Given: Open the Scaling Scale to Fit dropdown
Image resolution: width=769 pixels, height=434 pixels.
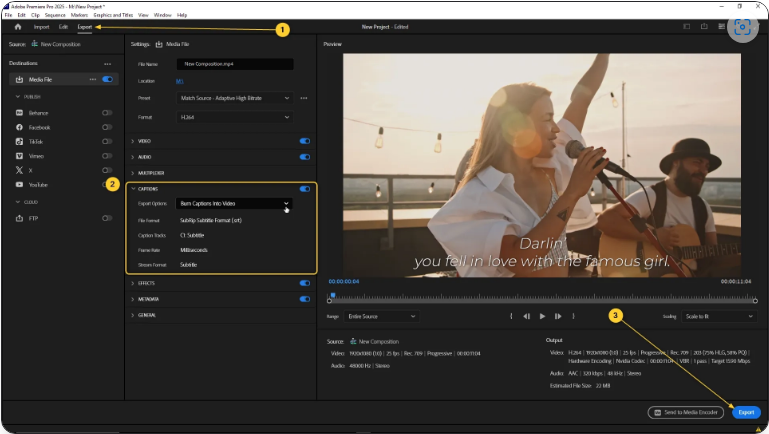Looking at the screenshot, I should tap(719, 316).
